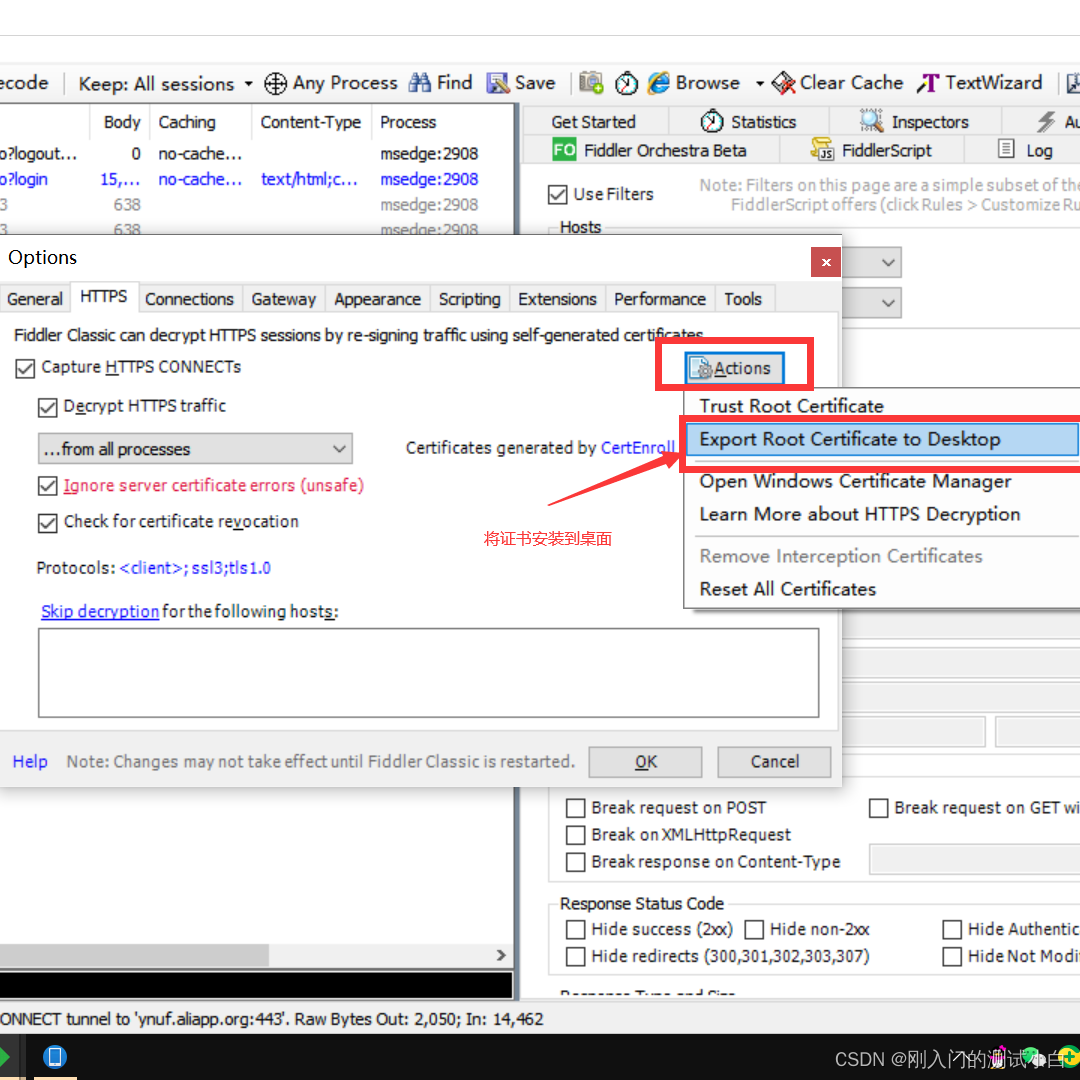Open second Hosts filter dropdown
Viewport: 1080px width, 1080px height.
(888, 302)
